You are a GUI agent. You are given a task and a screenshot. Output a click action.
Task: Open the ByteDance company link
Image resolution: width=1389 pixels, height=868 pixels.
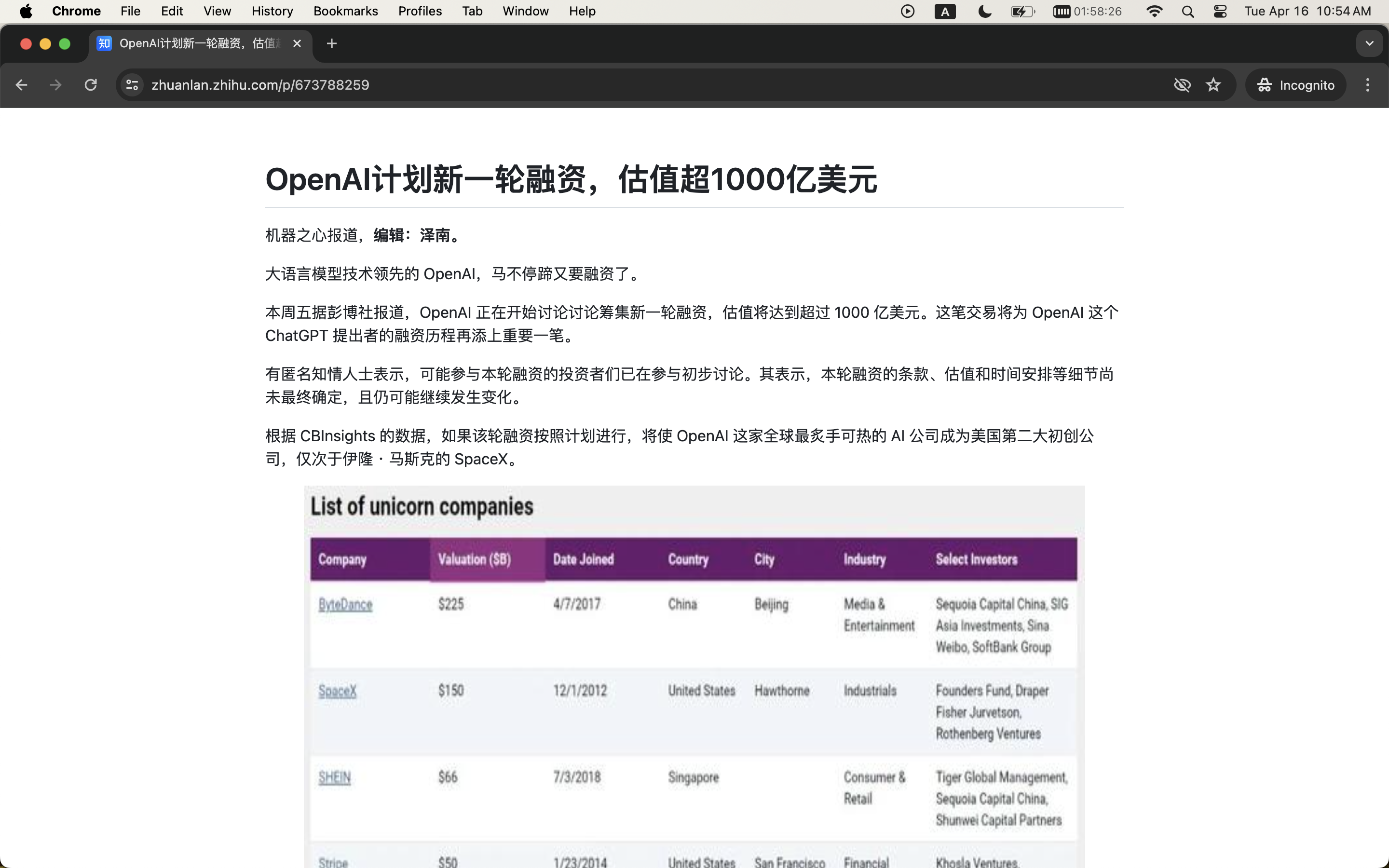pos(345,605)
